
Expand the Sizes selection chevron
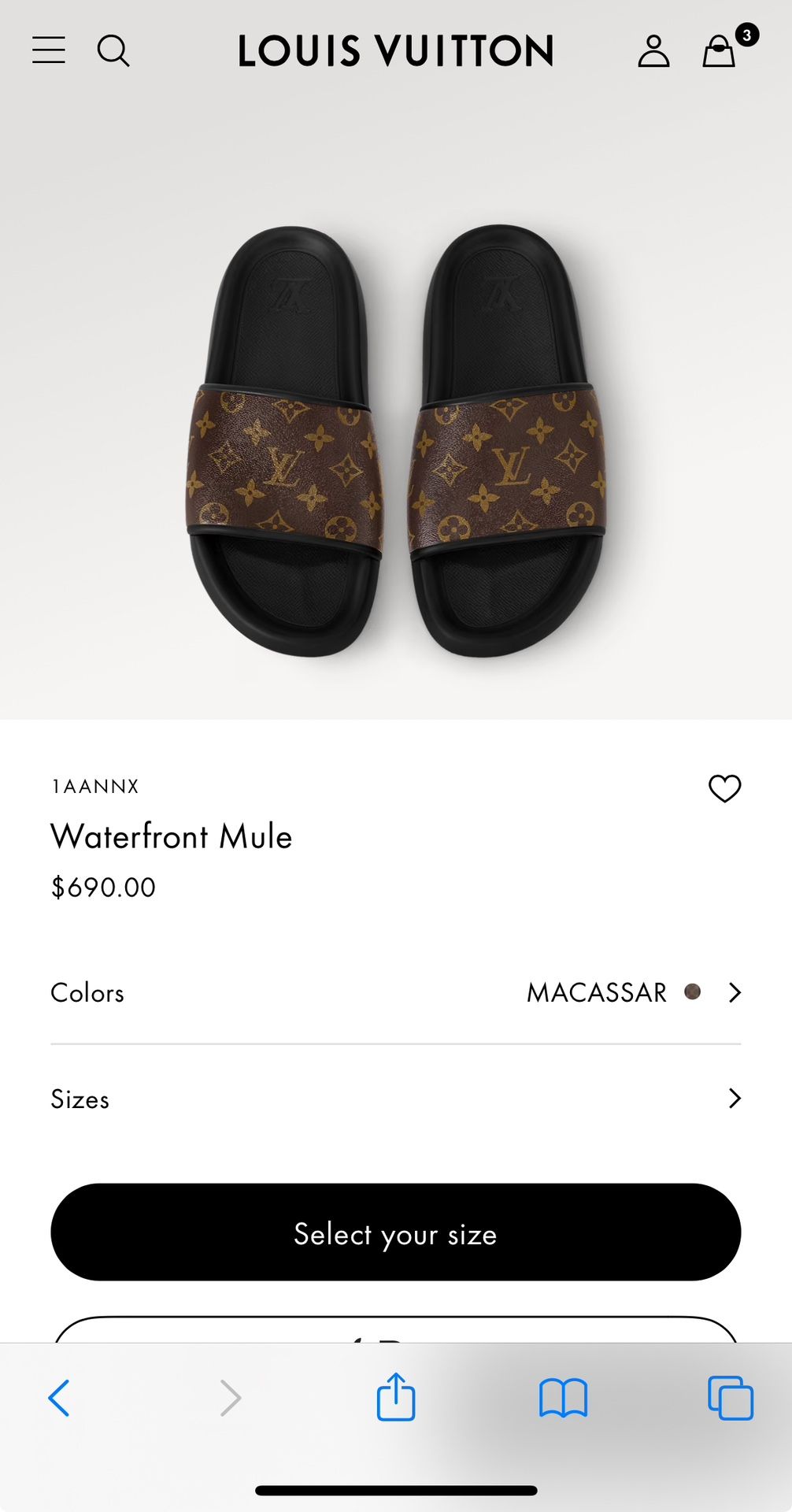(735, 1098)
